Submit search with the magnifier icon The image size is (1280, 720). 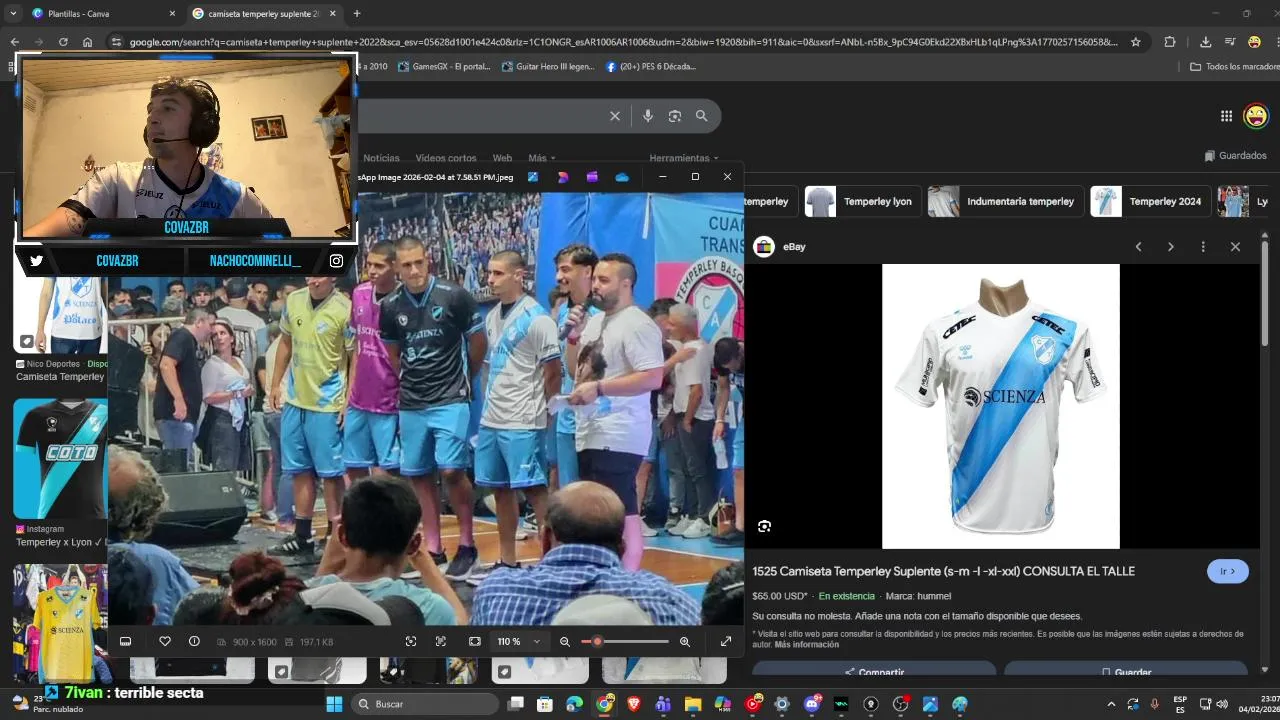coord(702,116)
